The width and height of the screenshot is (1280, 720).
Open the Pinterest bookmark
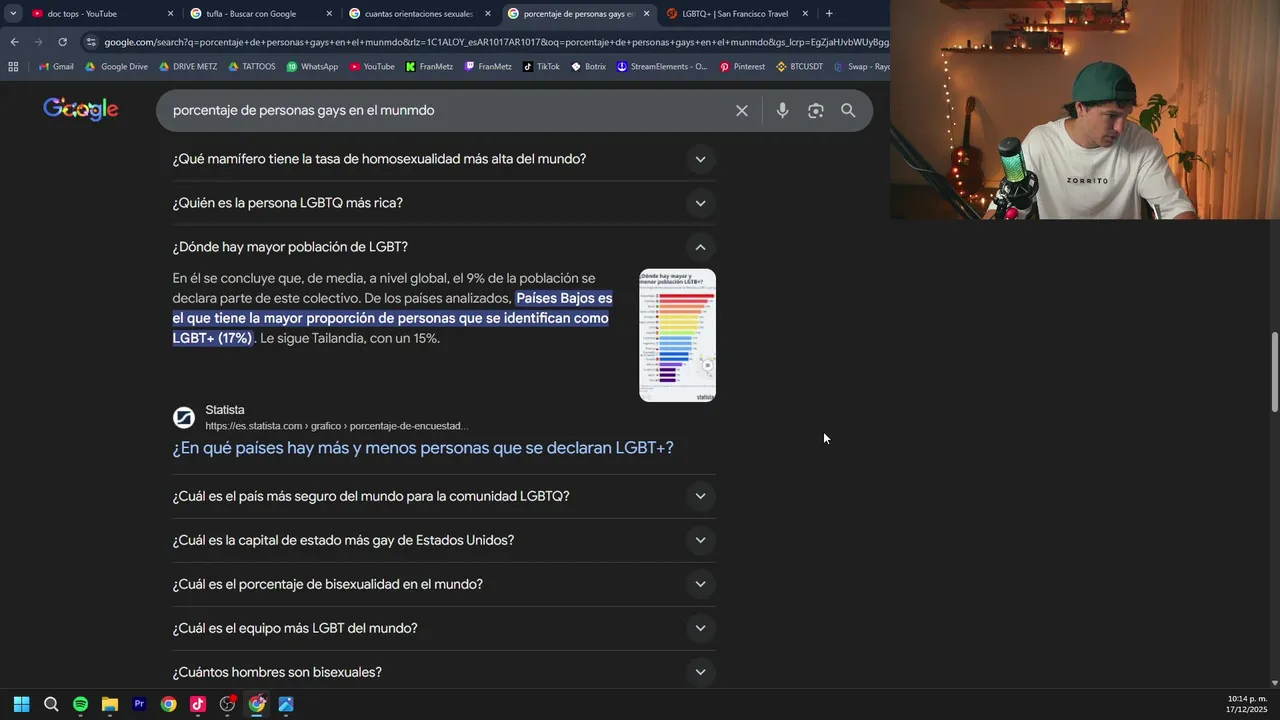click(742, 67)
